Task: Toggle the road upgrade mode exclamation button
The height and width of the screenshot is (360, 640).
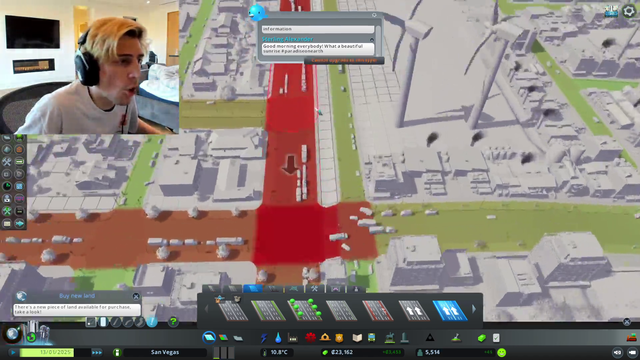Action: (x=152, y=322)
